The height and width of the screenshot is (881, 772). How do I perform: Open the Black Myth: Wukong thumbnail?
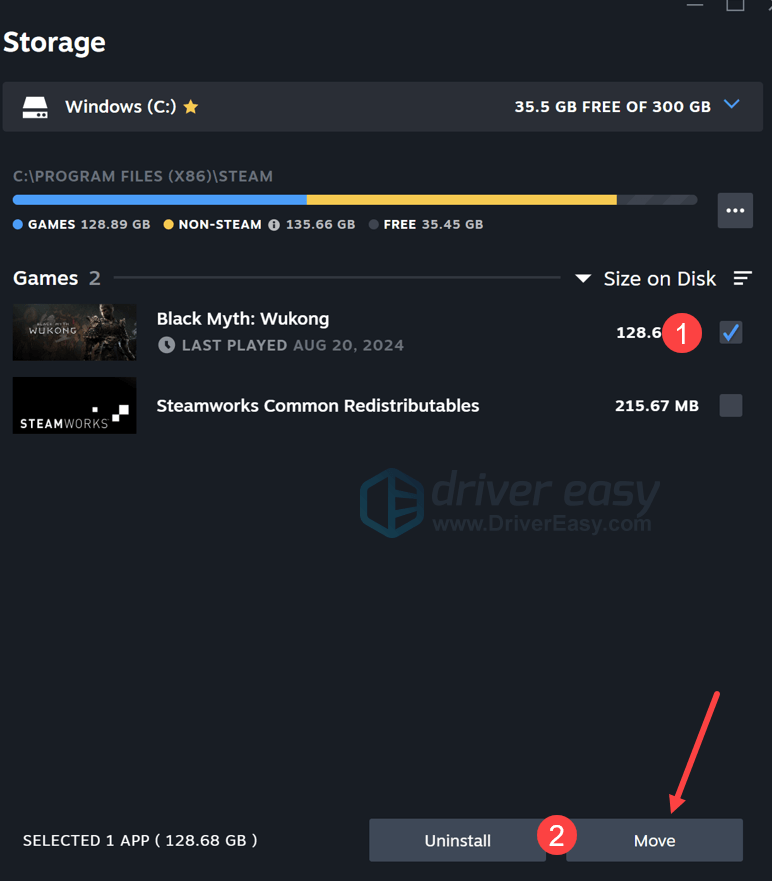75,332
